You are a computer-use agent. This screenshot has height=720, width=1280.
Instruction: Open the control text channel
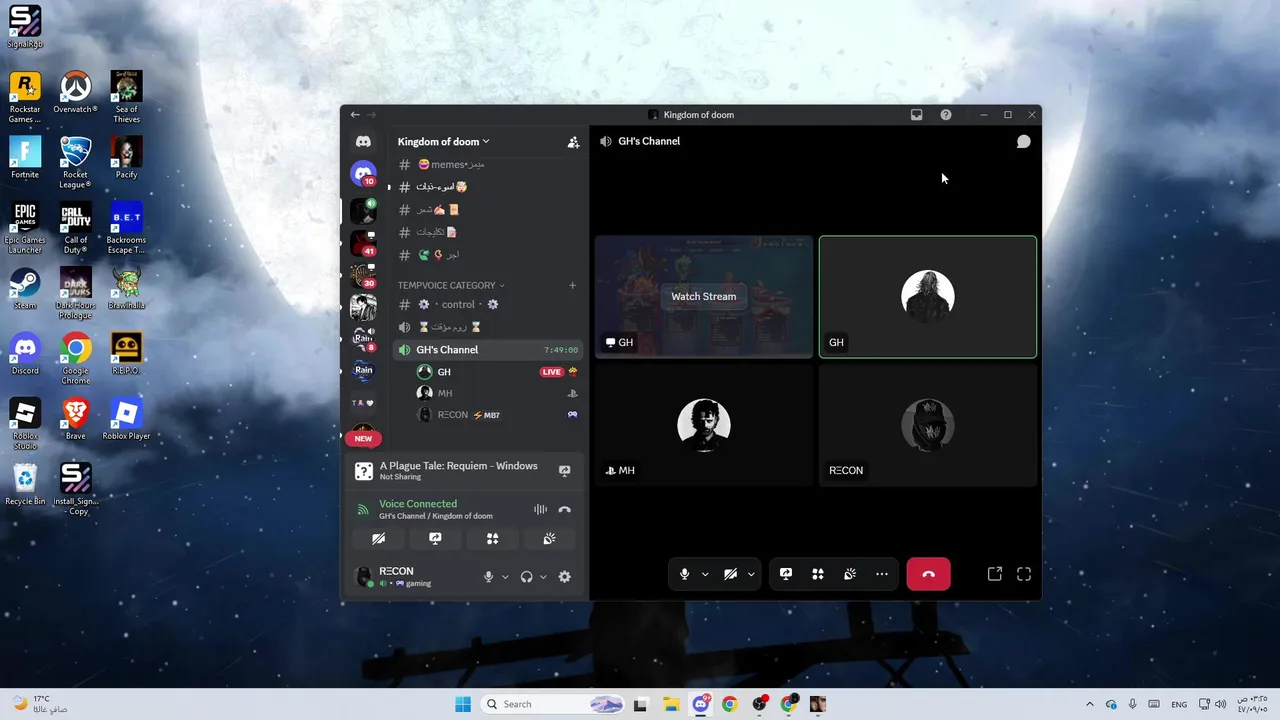point(488,304)
